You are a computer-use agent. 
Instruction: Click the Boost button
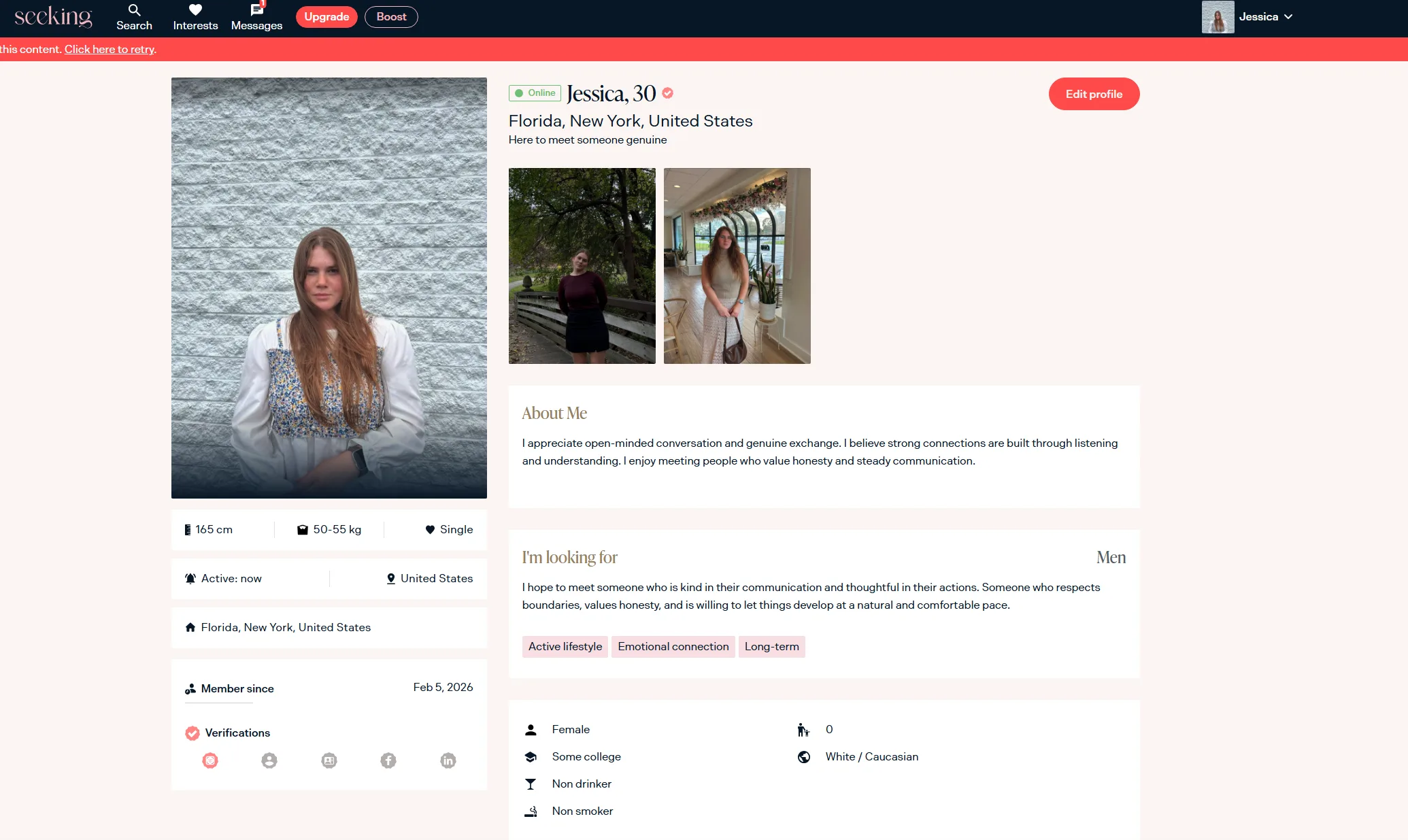coord(391,17)
